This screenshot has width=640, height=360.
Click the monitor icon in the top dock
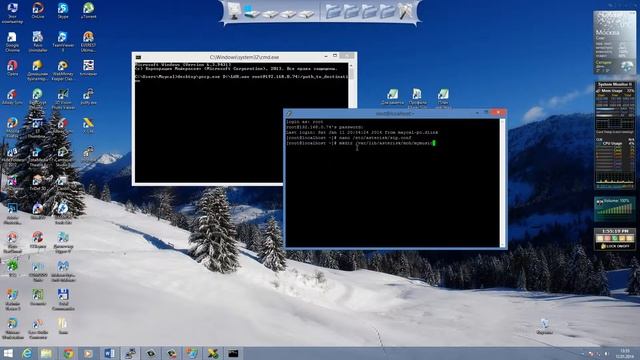(x=234, y=11)
